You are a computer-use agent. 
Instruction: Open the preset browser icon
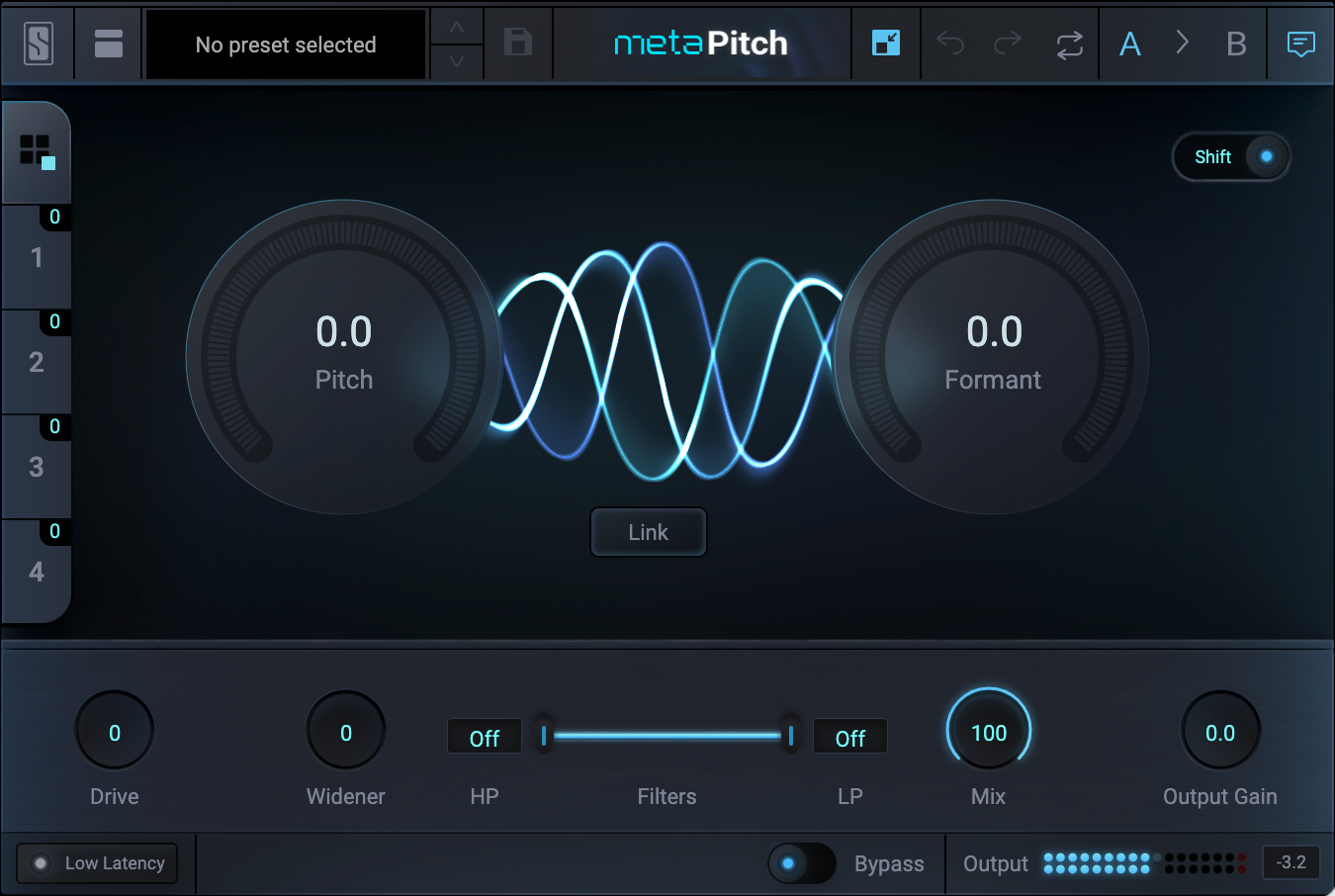[x=109, y=44]
